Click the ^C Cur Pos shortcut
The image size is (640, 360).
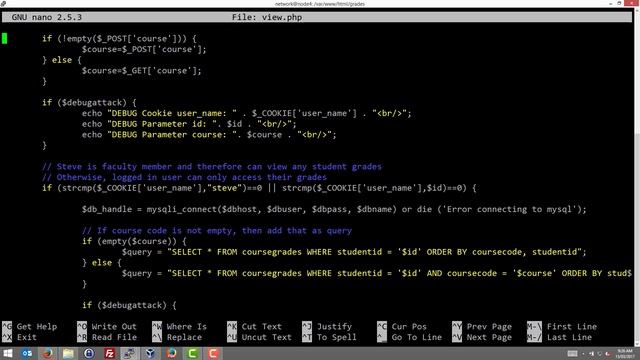tap(402, 326)
